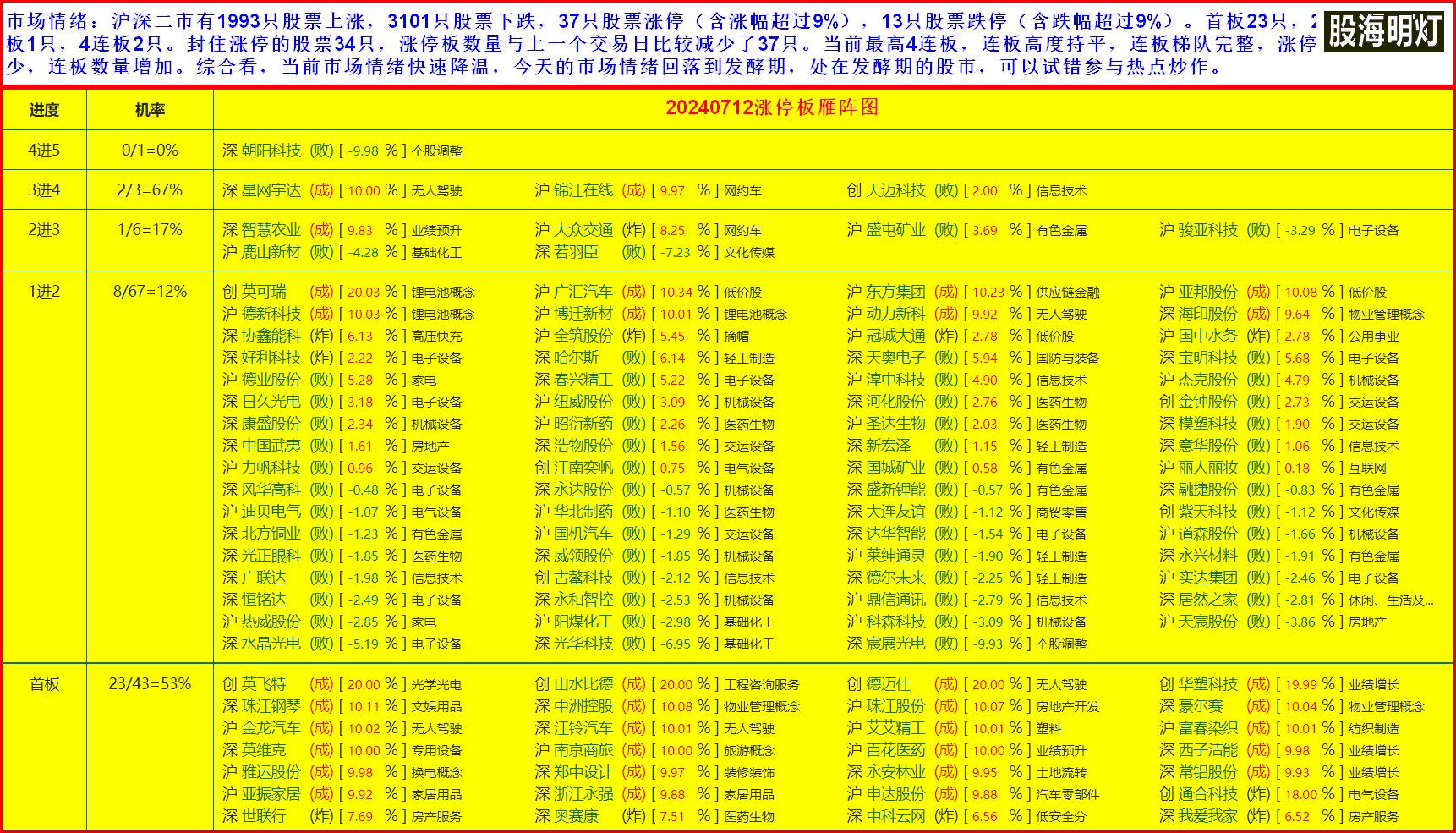Select stock 紫天科技
The width and height of the screenshot is (1456, 833).
(x=1208, y=512)
